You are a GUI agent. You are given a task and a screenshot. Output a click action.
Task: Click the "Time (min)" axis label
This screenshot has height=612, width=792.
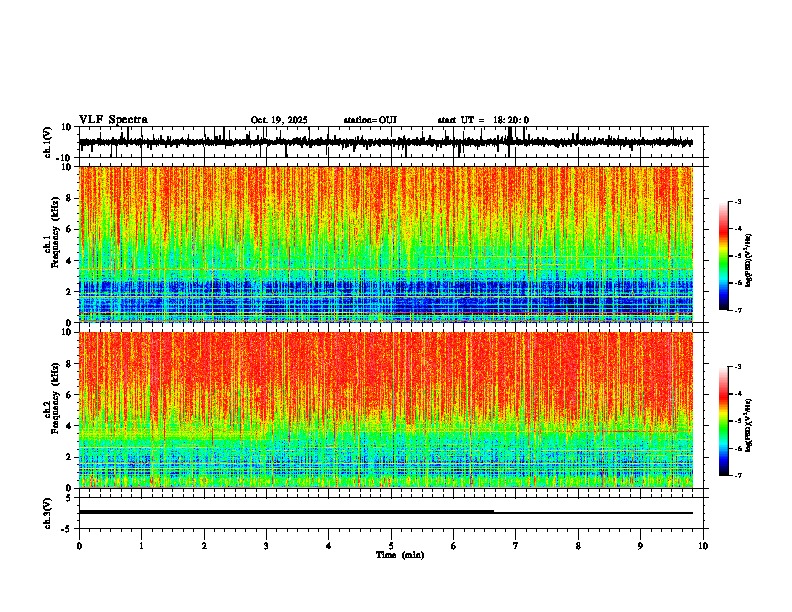400,555
